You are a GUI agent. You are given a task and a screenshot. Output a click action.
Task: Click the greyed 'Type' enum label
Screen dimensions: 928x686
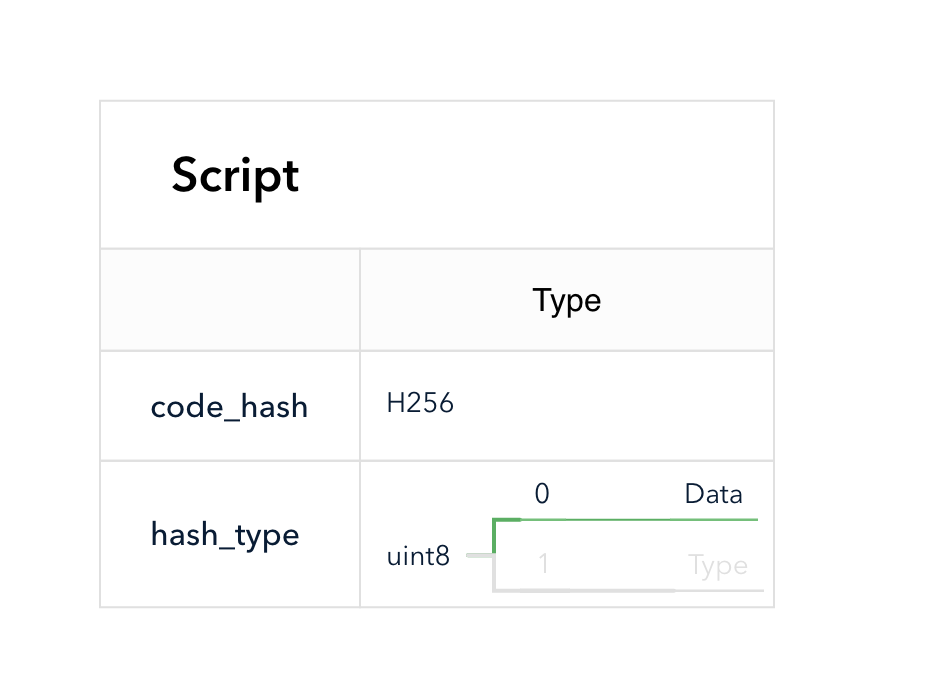click(717, 566)
